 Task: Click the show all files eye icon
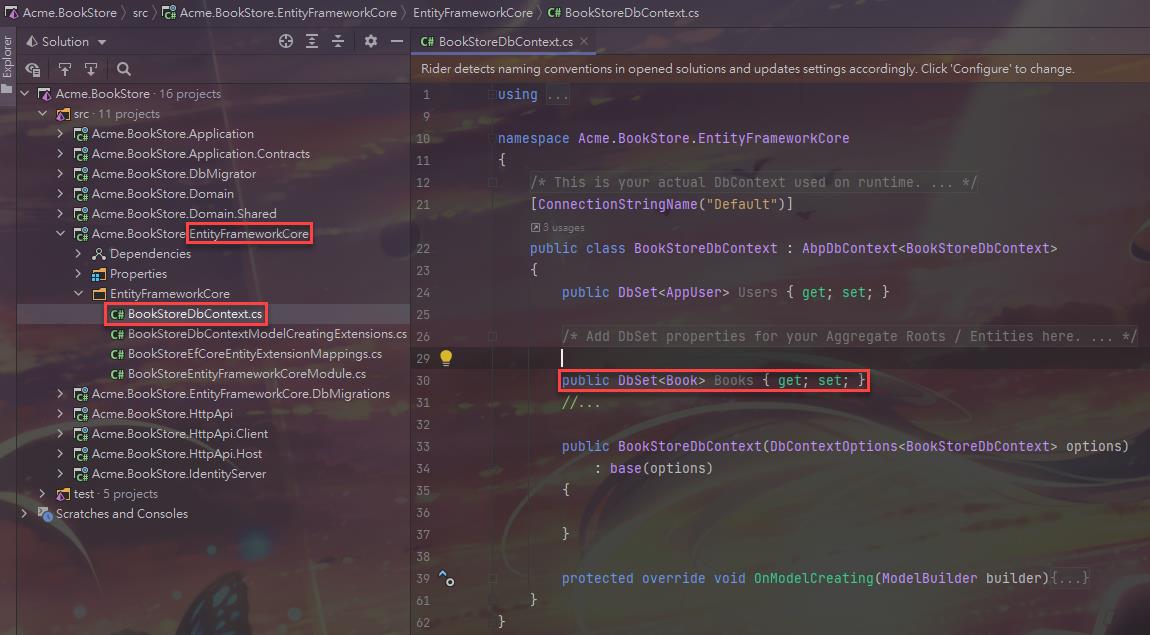pyautogui.click(x=32, y=69)
